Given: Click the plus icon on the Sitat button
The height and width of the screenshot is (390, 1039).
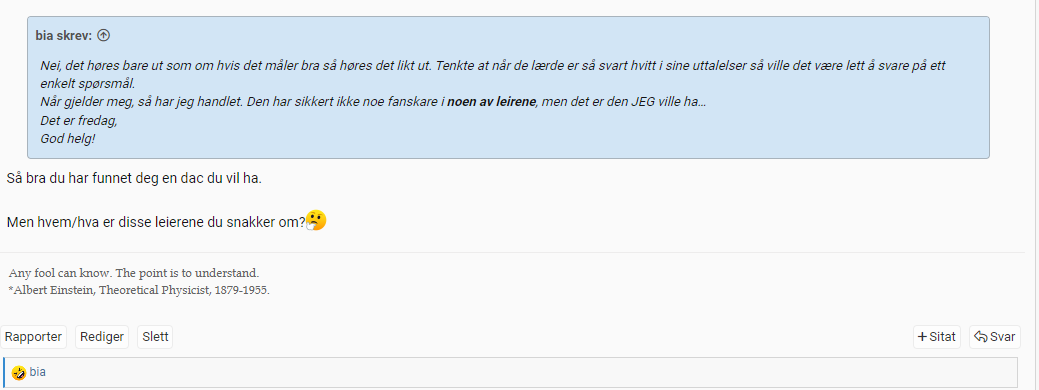Looking at the screenshot, I should [922, 337].
